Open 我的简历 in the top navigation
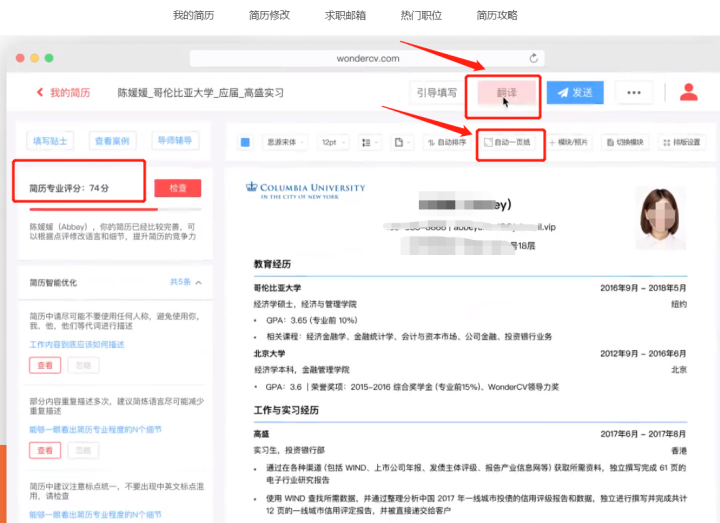 pos(193,16)
